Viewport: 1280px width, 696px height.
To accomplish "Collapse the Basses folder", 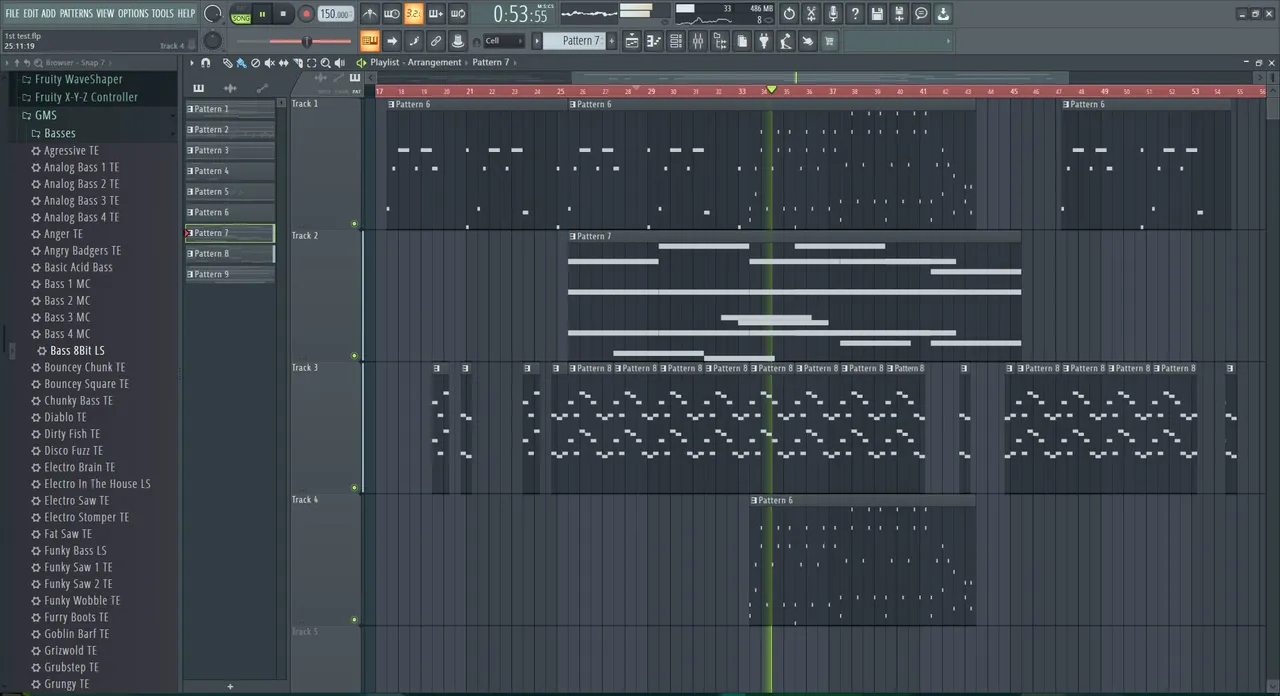I will (x=59, y=133).
